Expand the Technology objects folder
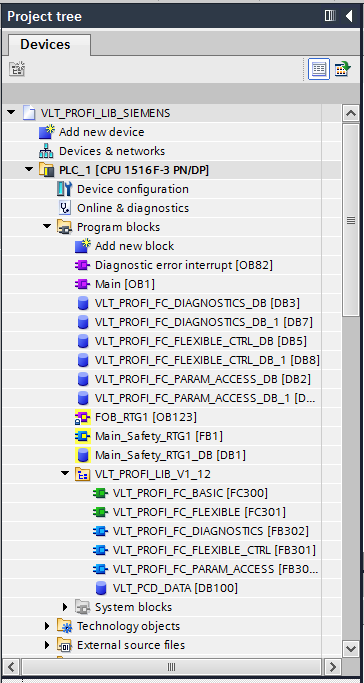Screen dimensions: 364x683 [x=47, y=626]
